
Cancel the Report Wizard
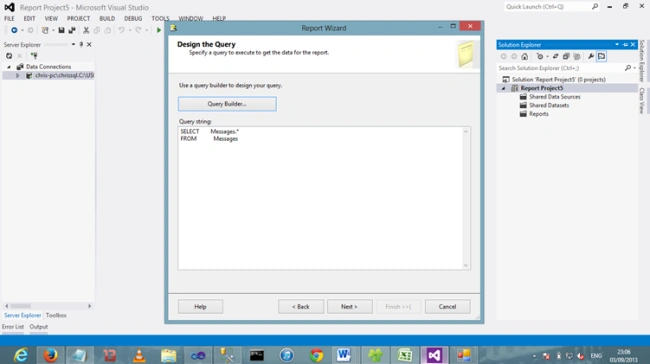447,307
